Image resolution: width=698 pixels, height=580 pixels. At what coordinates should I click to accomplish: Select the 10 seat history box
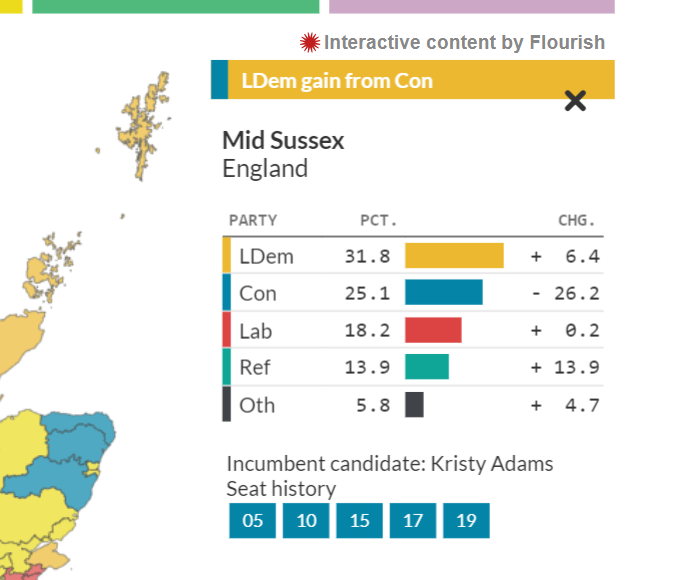306,521
